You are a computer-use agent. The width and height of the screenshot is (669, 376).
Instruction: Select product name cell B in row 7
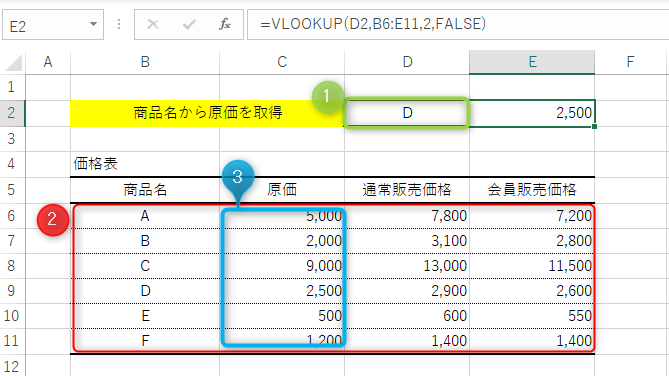145,241
